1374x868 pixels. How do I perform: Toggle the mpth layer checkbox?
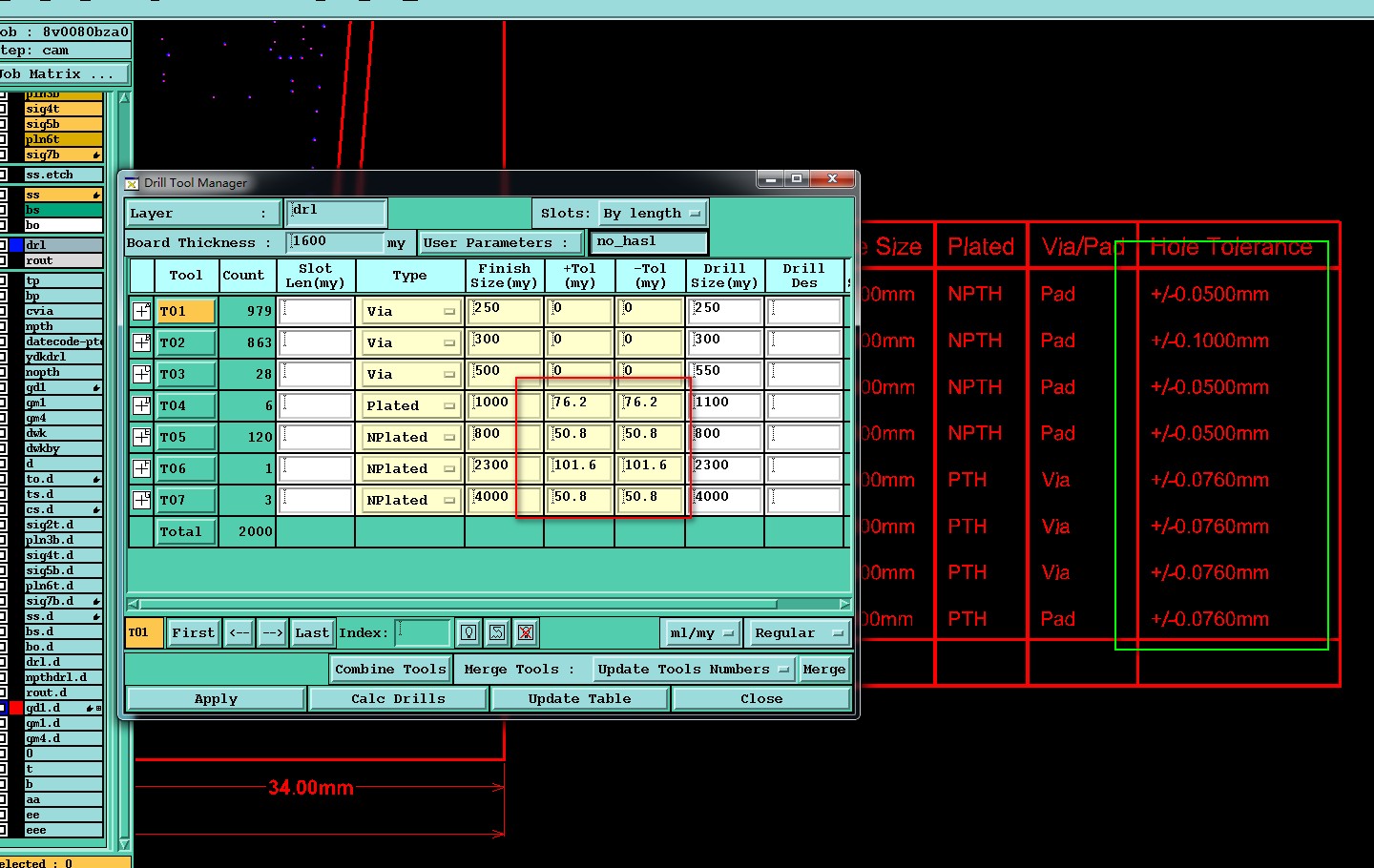click(3, 326)
